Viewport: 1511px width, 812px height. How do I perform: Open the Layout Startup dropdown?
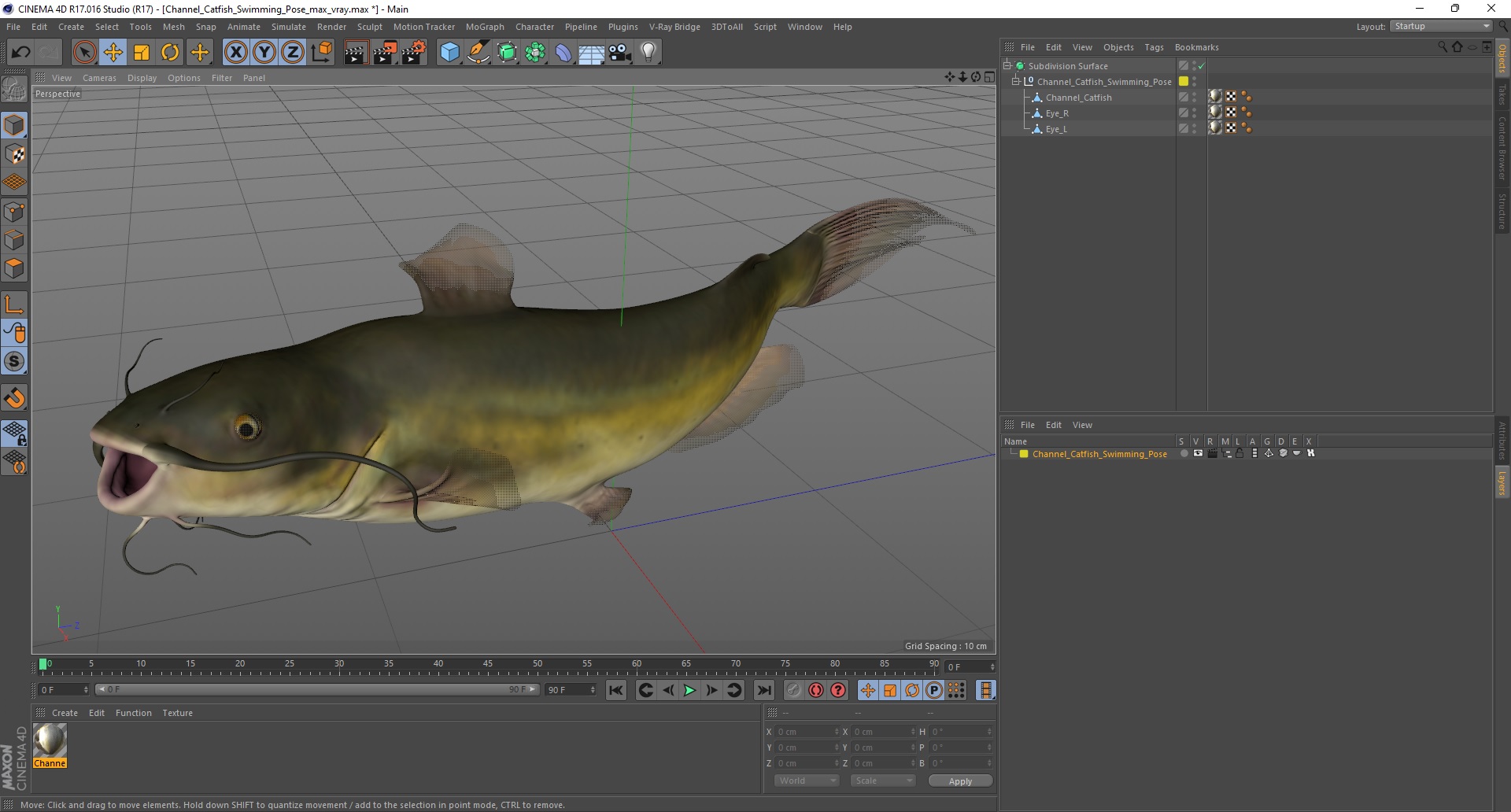tap(1442, 27)
